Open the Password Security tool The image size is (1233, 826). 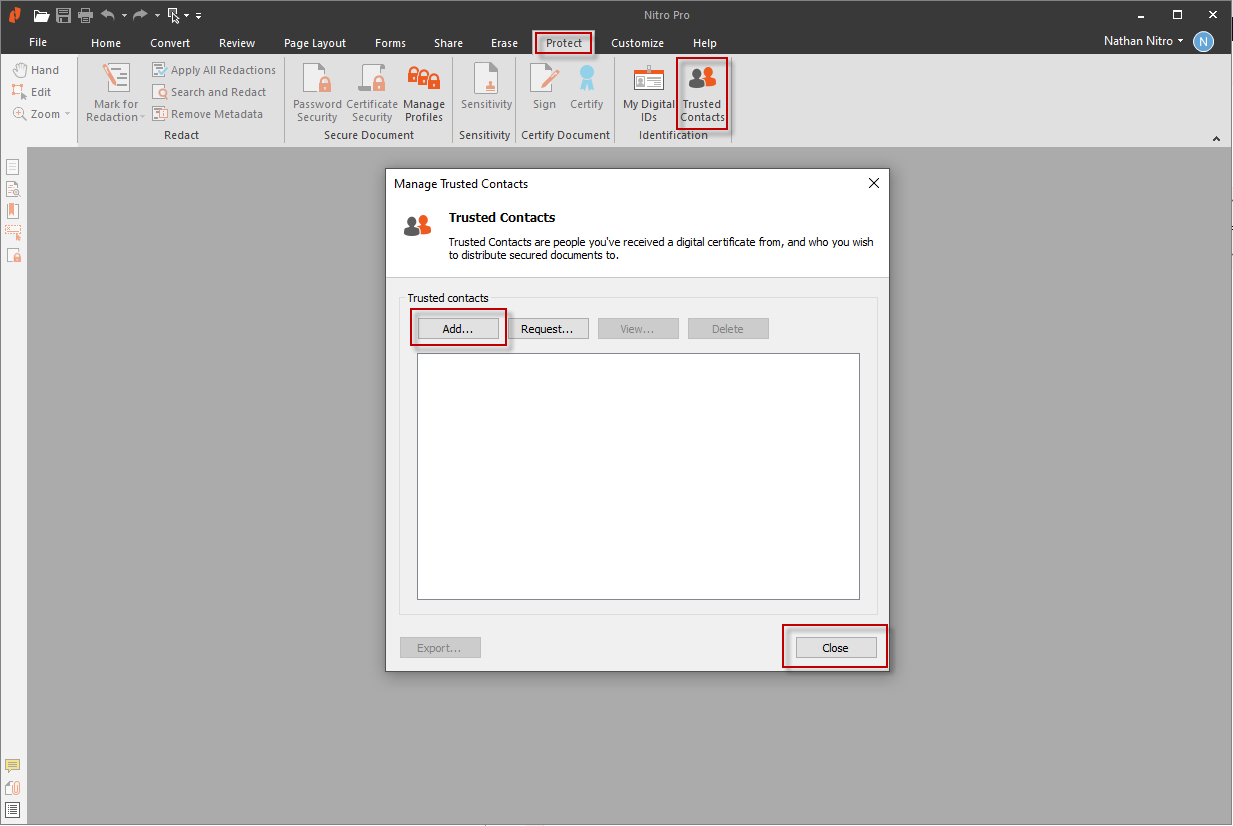[x=316, y=90]
